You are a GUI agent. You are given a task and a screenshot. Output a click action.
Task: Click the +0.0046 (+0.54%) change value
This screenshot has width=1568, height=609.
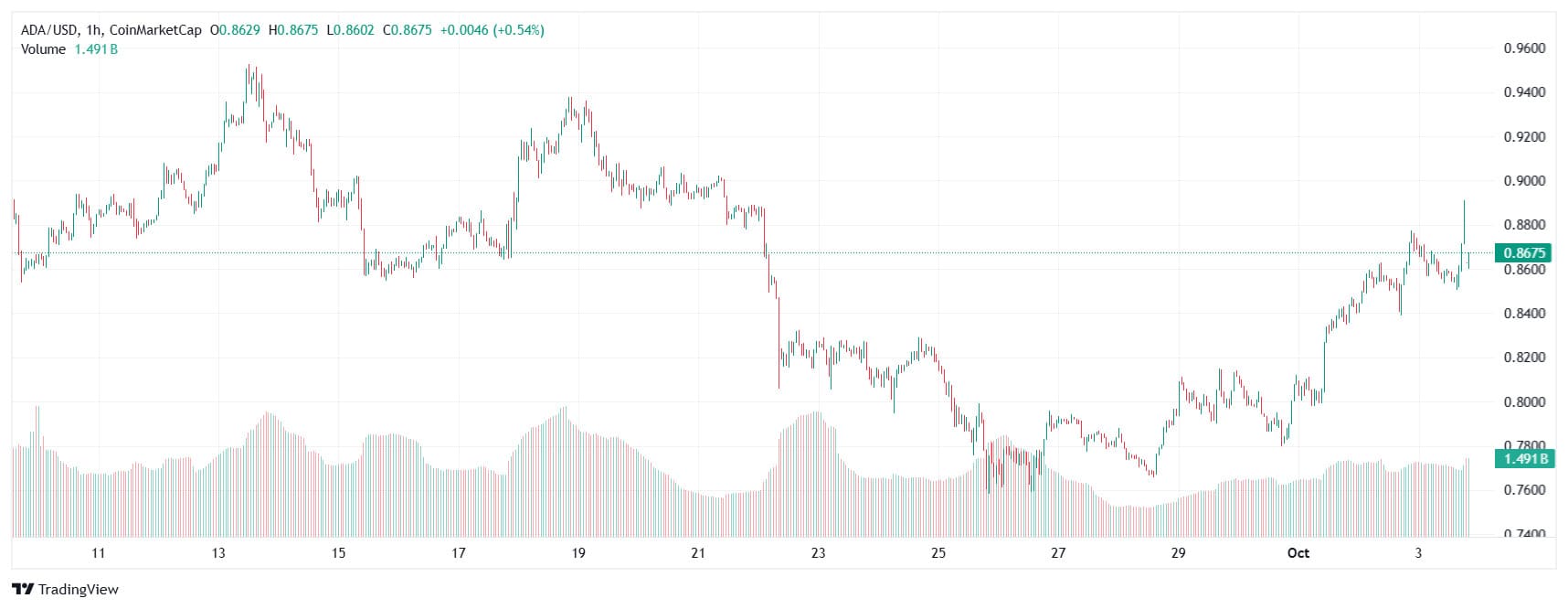coord(492,30)
